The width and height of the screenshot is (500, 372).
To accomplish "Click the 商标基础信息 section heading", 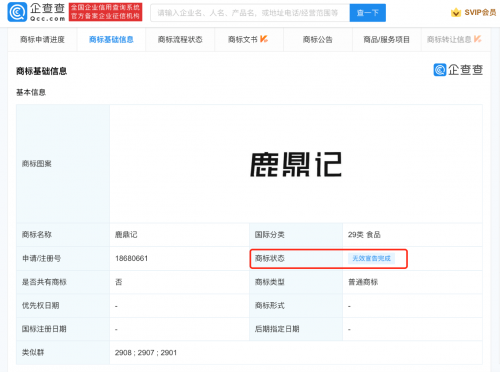I will click(x=42, y=71).
